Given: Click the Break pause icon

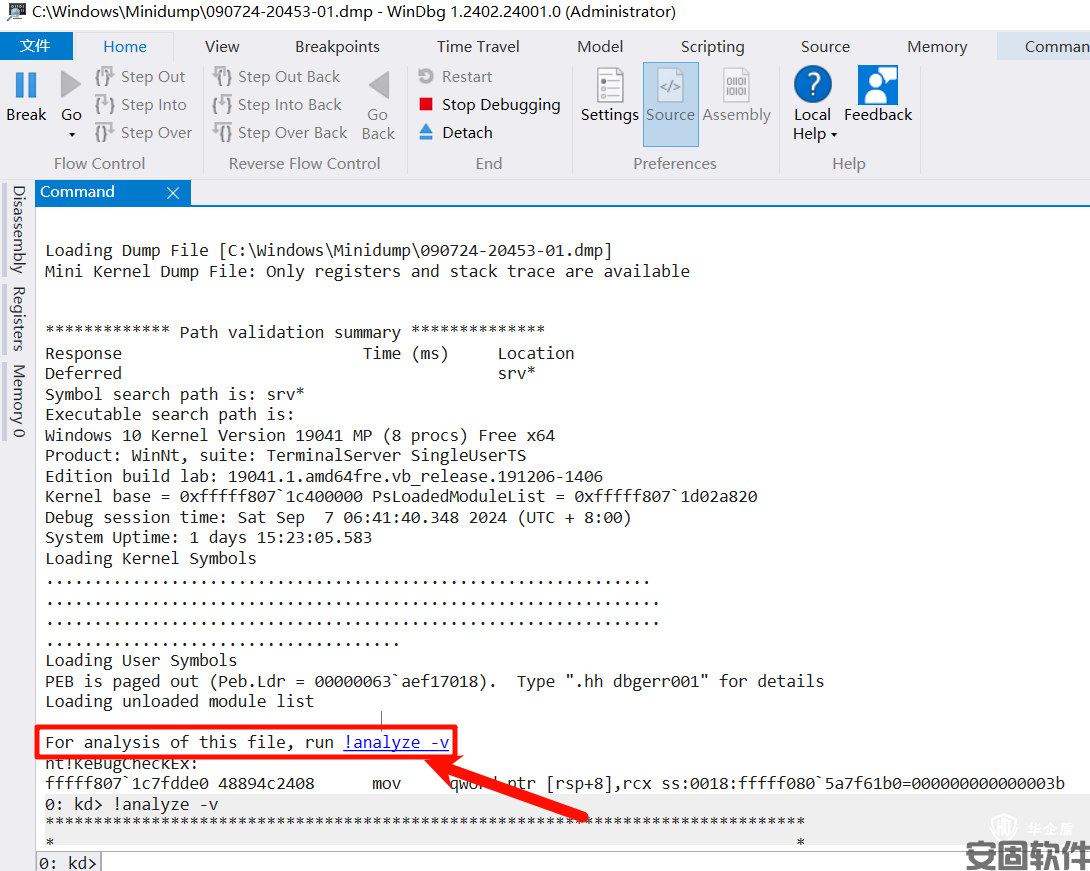Looking at the screenshot, I should coord(26,85).
